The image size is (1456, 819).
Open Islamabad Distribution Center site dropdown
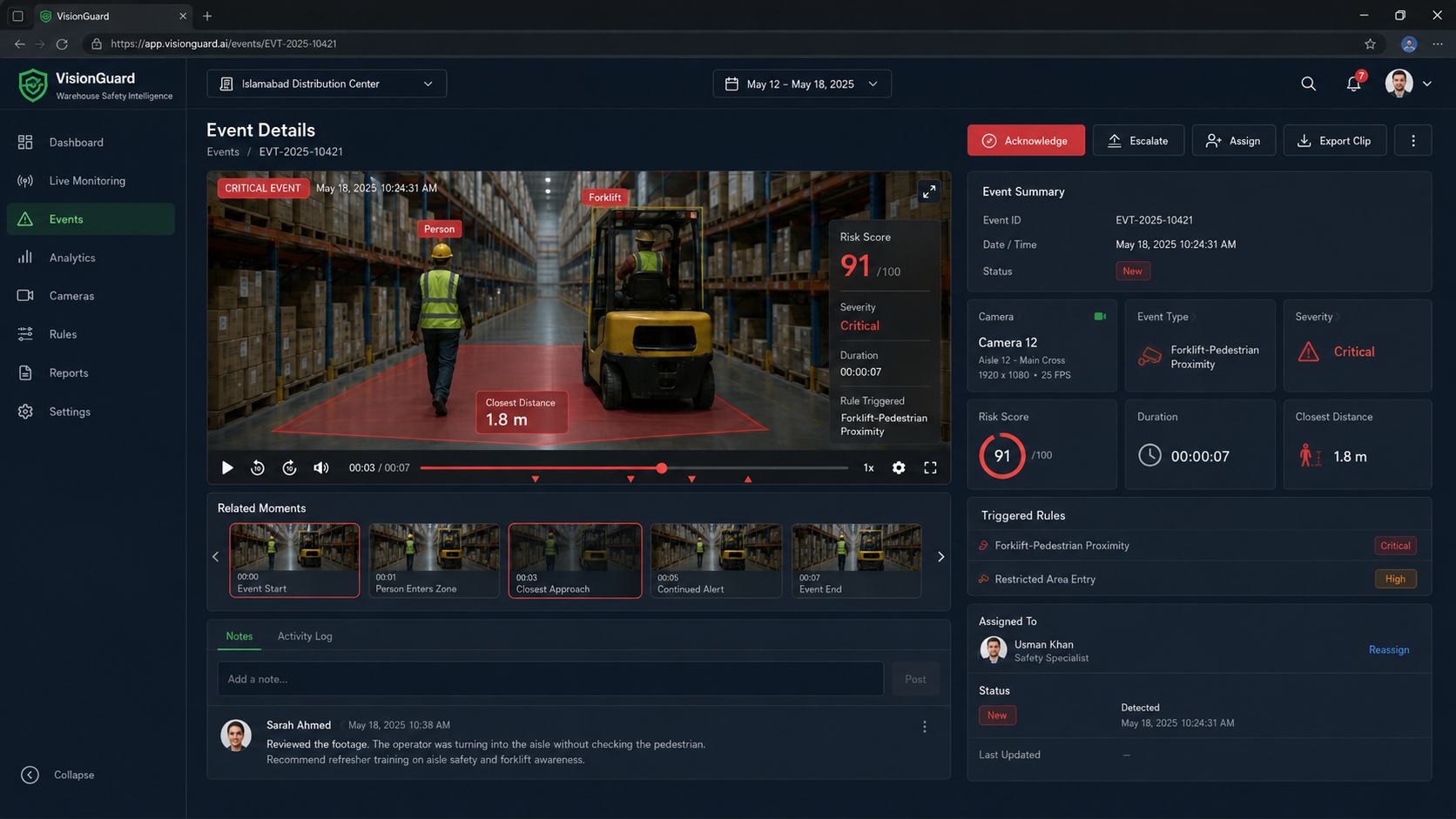coord(327,84)
